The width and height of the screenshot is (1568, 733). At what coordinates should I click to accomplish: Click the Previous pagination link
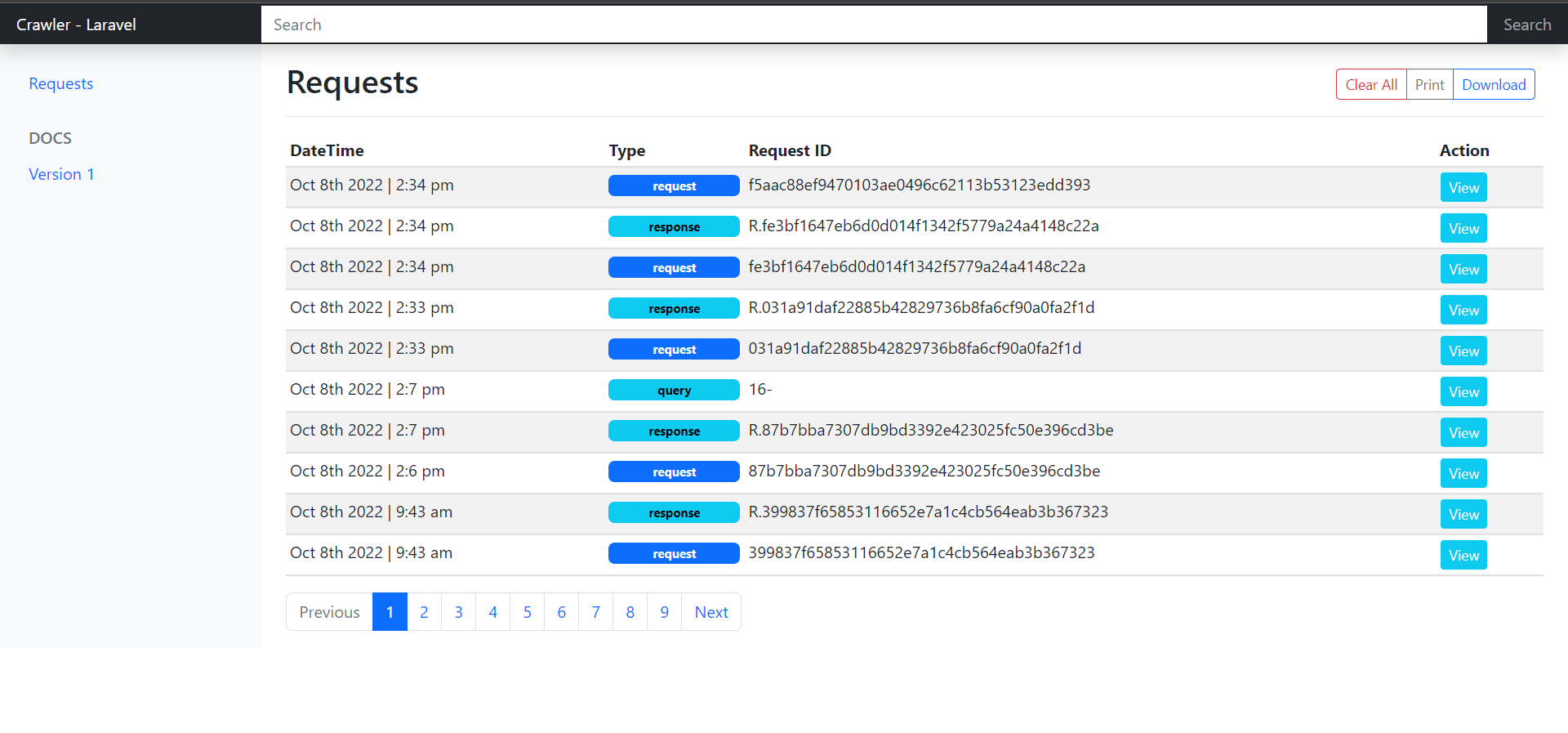[329, 612]
